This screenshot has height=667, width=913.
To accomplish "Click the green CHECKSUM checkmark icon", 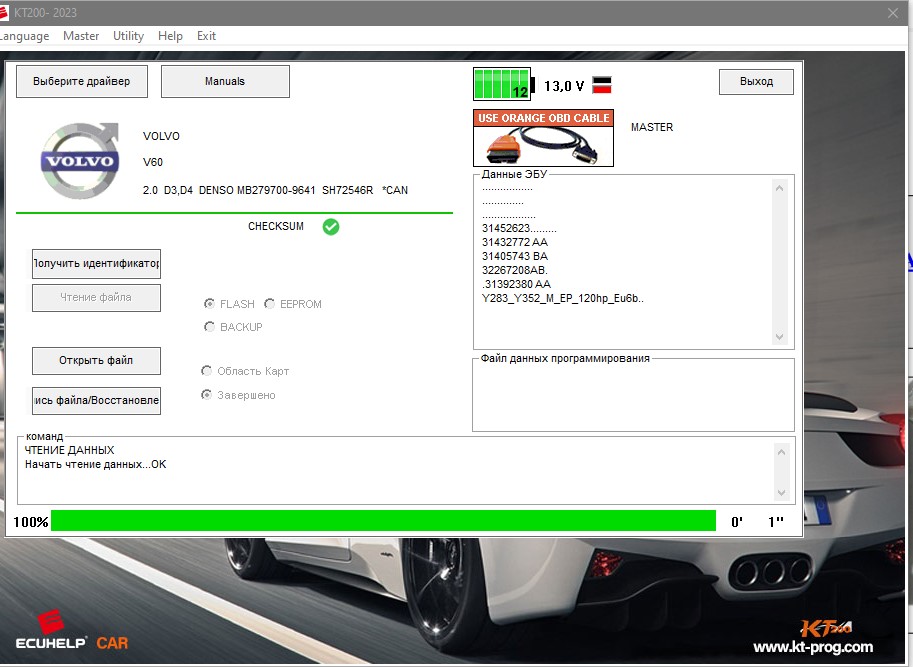I will click(331, 227).
